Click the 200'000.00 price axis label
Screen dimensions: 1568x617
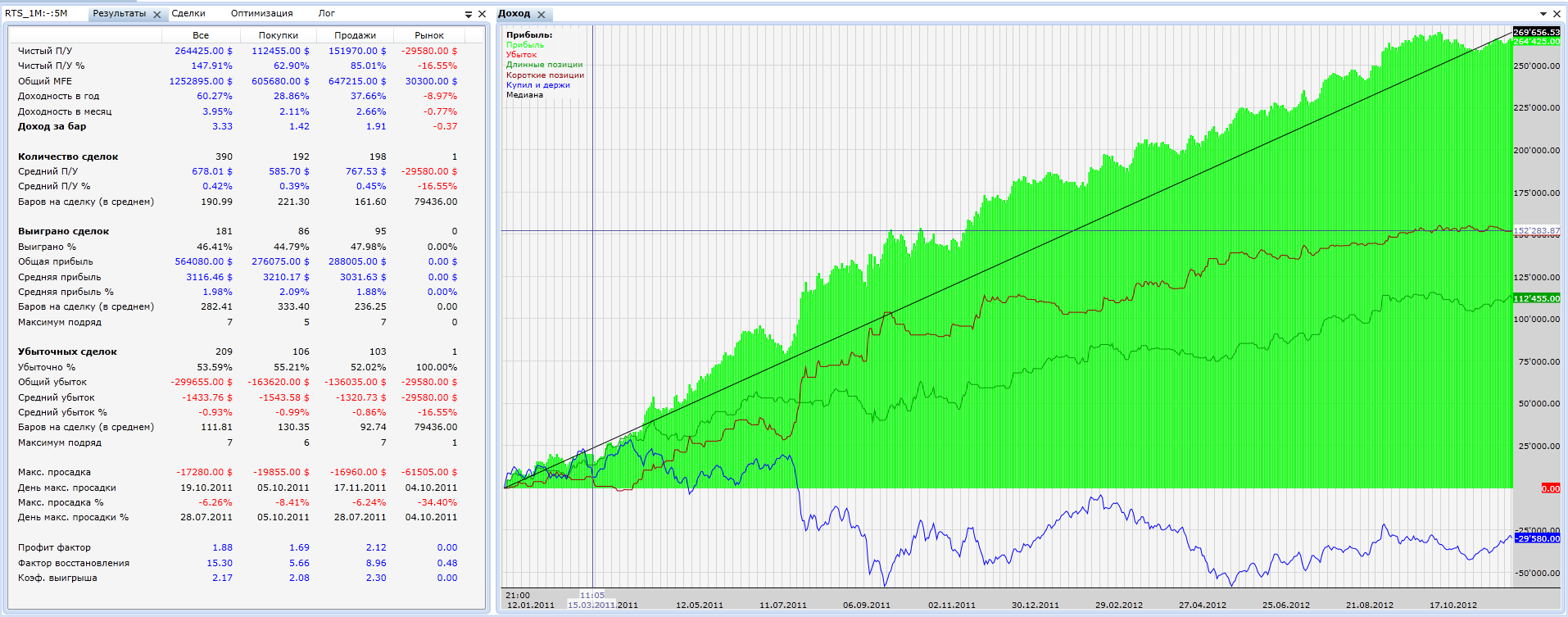point(1537,151)
